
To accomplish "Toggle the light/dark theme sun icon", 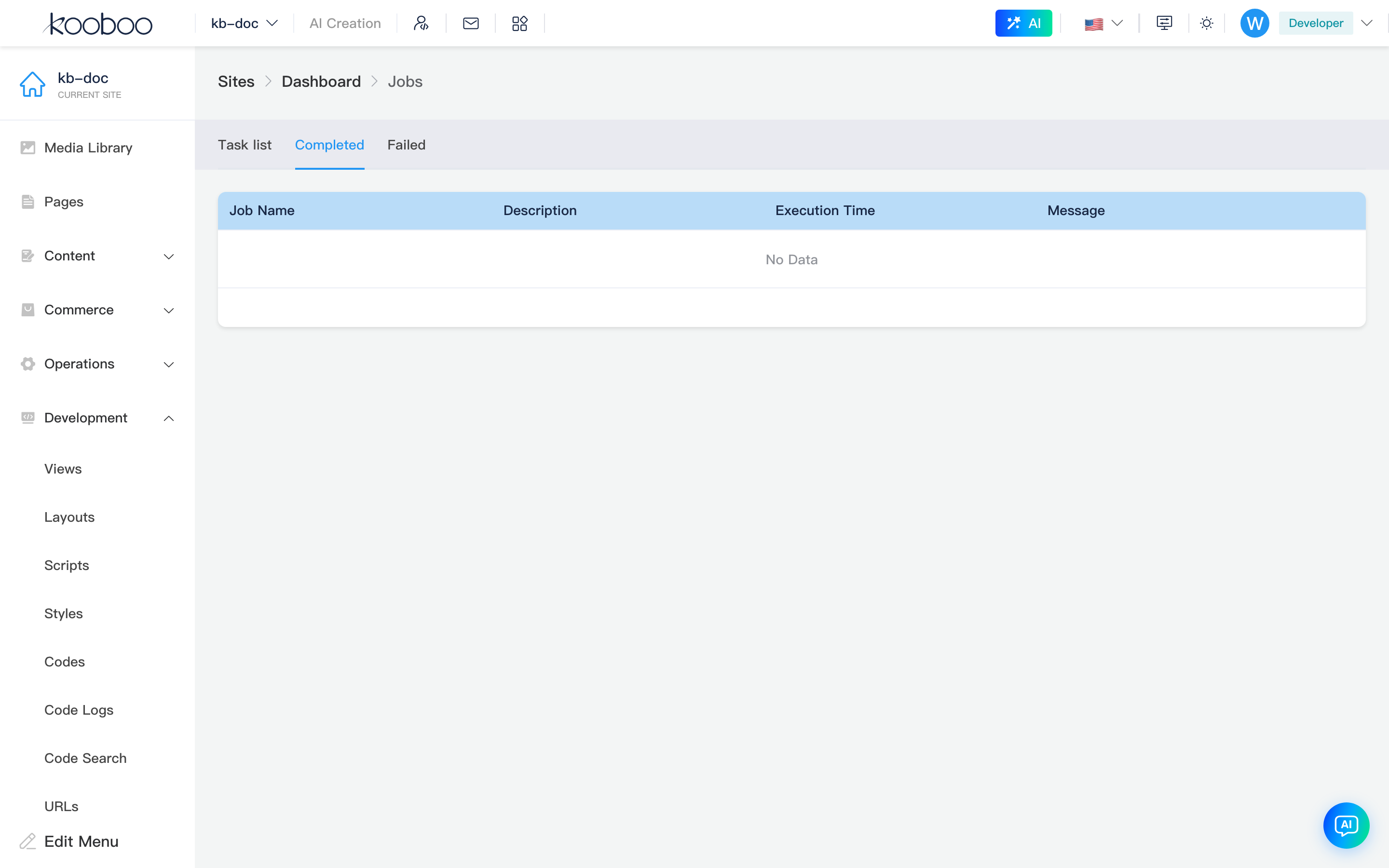I will coord(1207,24).
